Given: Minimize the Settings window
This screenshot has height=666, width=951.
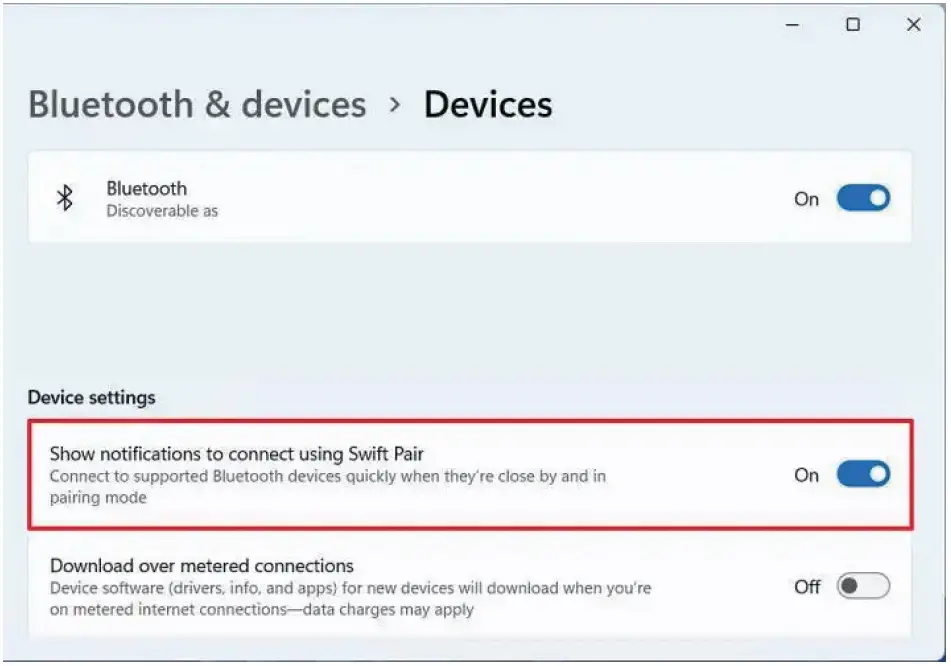Looking at the screenshot, I should [x=794, y=26].
